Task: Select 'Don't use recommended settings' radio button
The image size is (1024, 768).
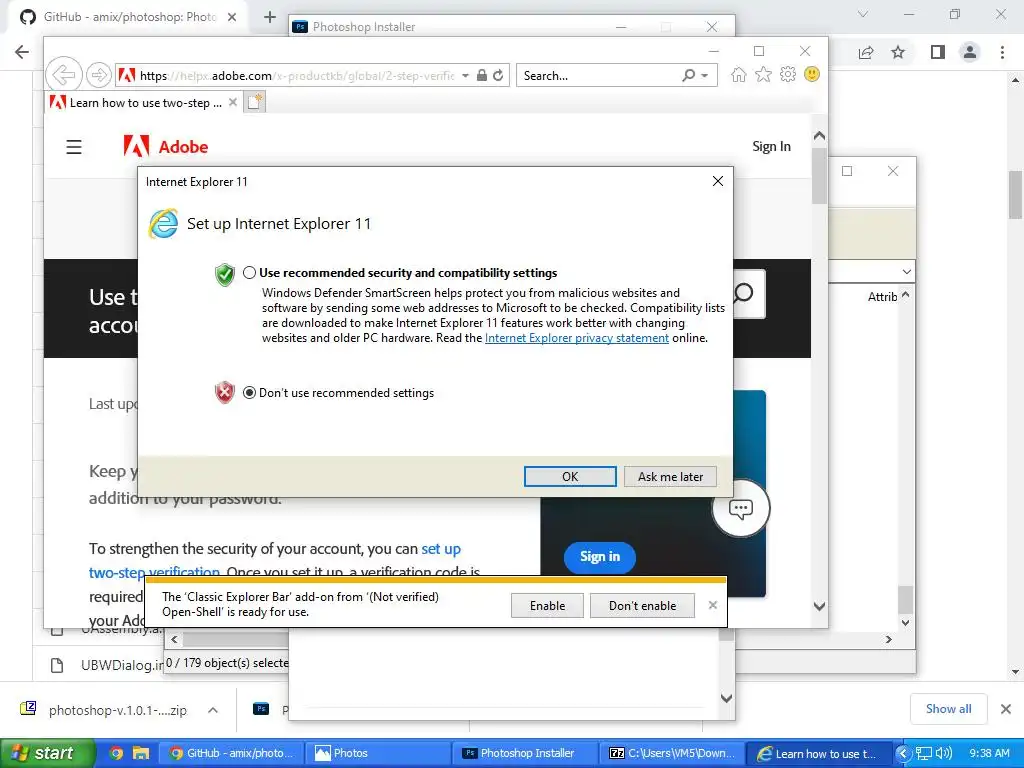Action: (249, 392)
